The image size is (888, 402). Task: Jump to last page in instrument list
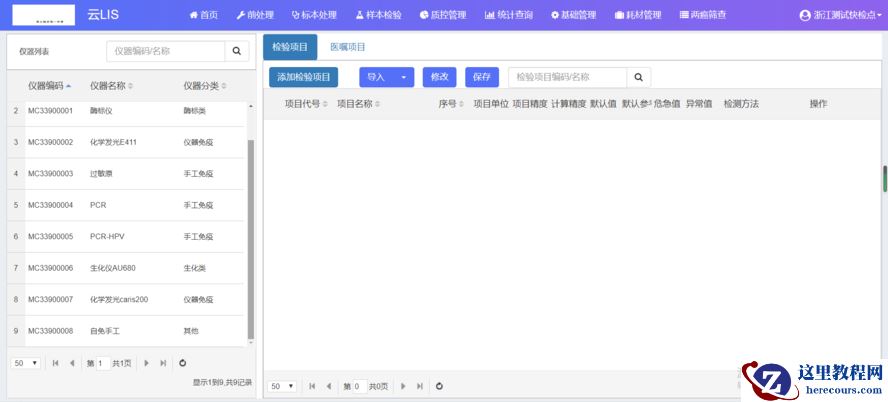click(x=163, y=363)
